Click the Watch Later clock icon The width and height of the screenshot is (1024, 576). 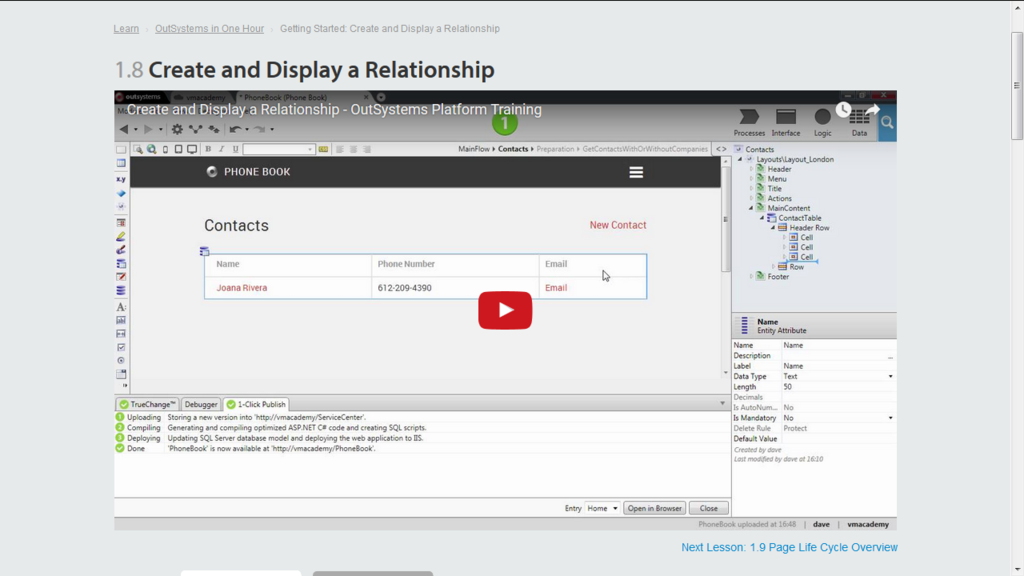click(x=843, y=110)
